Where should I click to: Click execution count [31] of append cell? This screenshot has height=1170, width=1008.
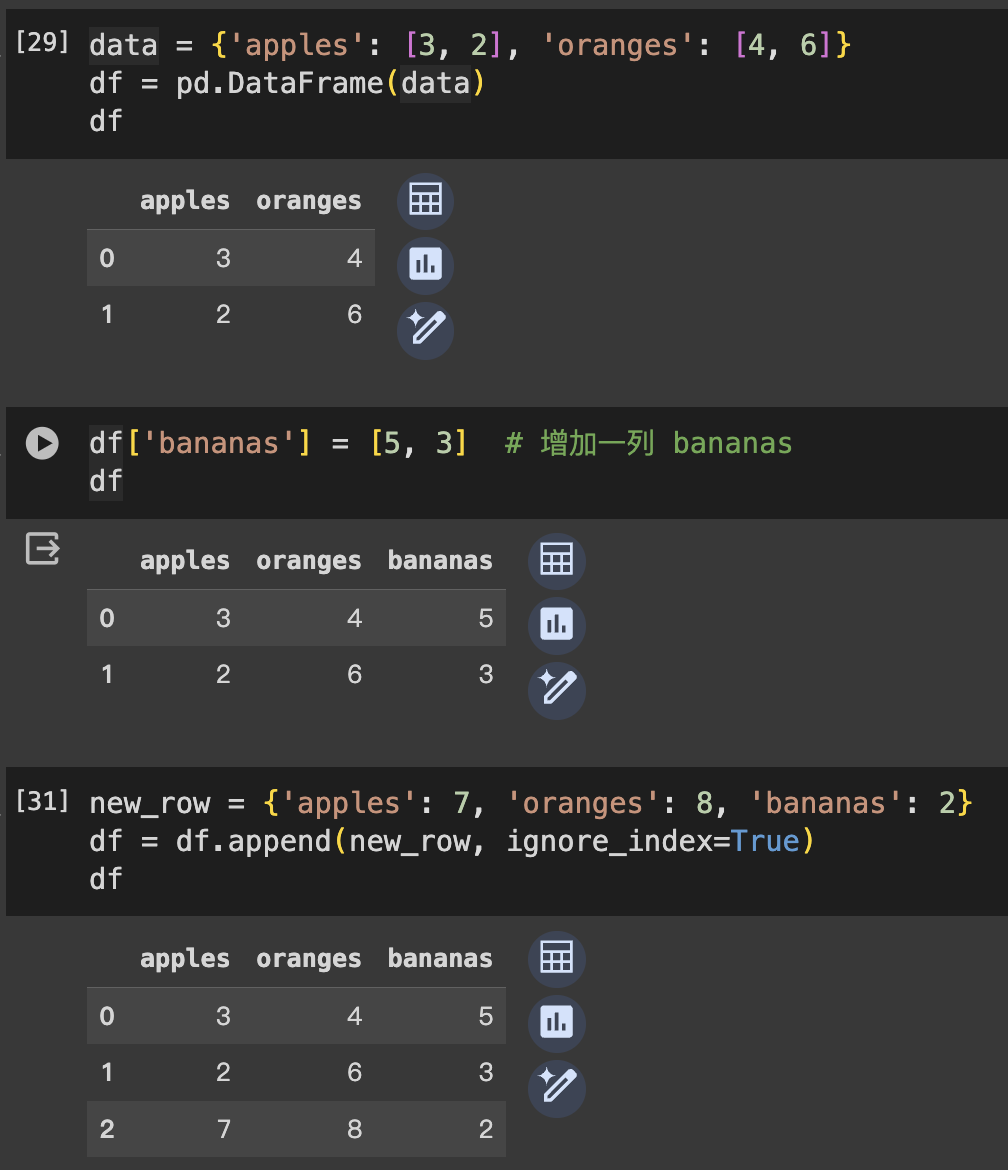(x=43, y=801)
